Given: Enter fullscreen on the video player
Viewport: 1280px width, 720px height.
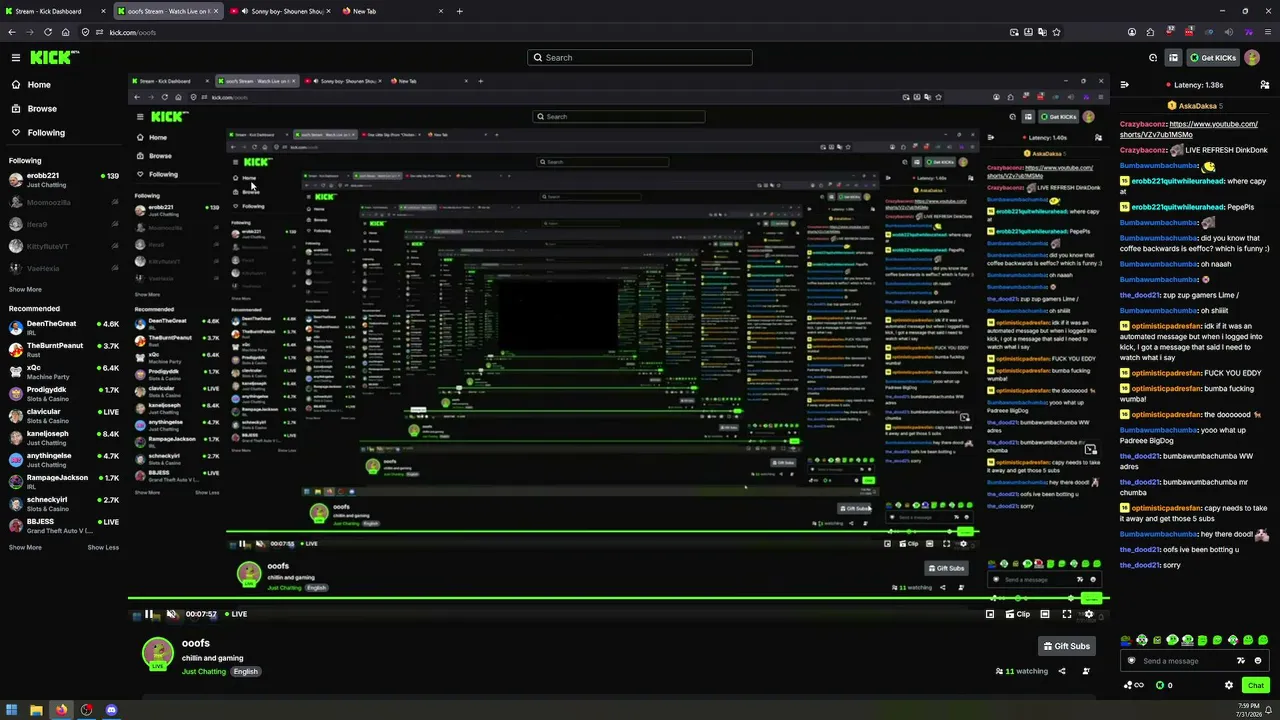Looking at the screenshot, I should (1067, 614).
